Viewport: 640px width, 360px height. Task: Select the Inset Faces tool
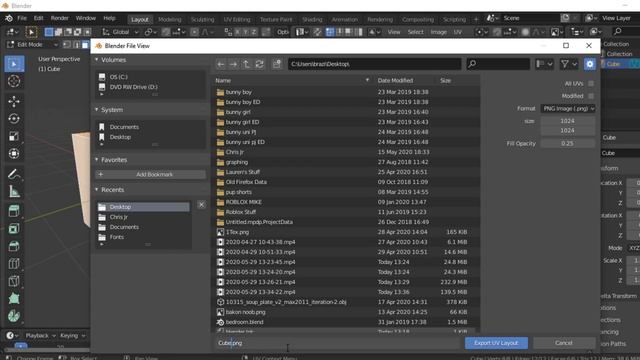click(14, 229)
